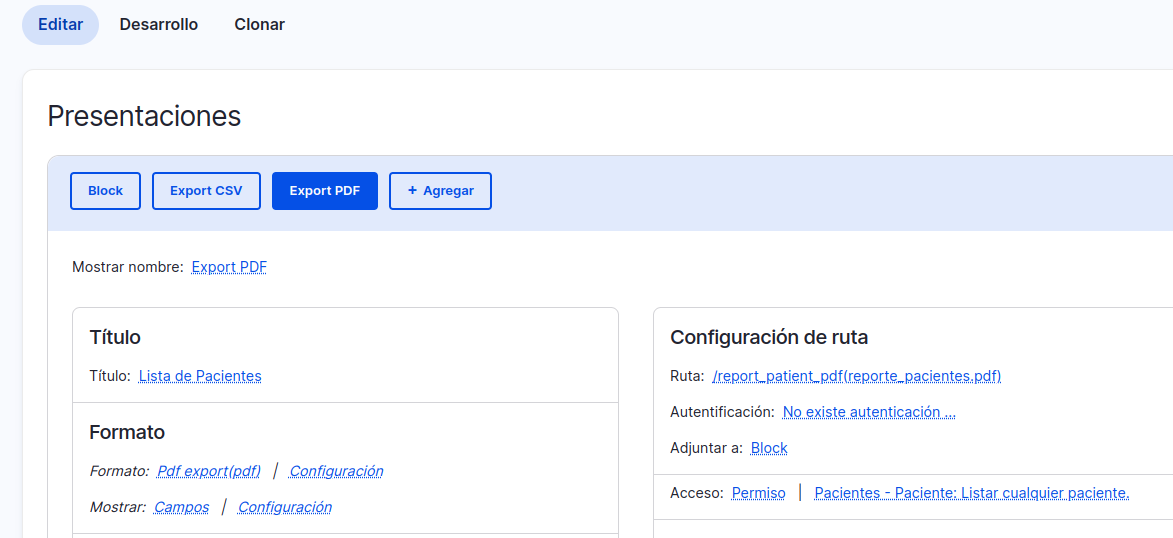
Task: Open No existe autenticación link
Action: (869, 412)
